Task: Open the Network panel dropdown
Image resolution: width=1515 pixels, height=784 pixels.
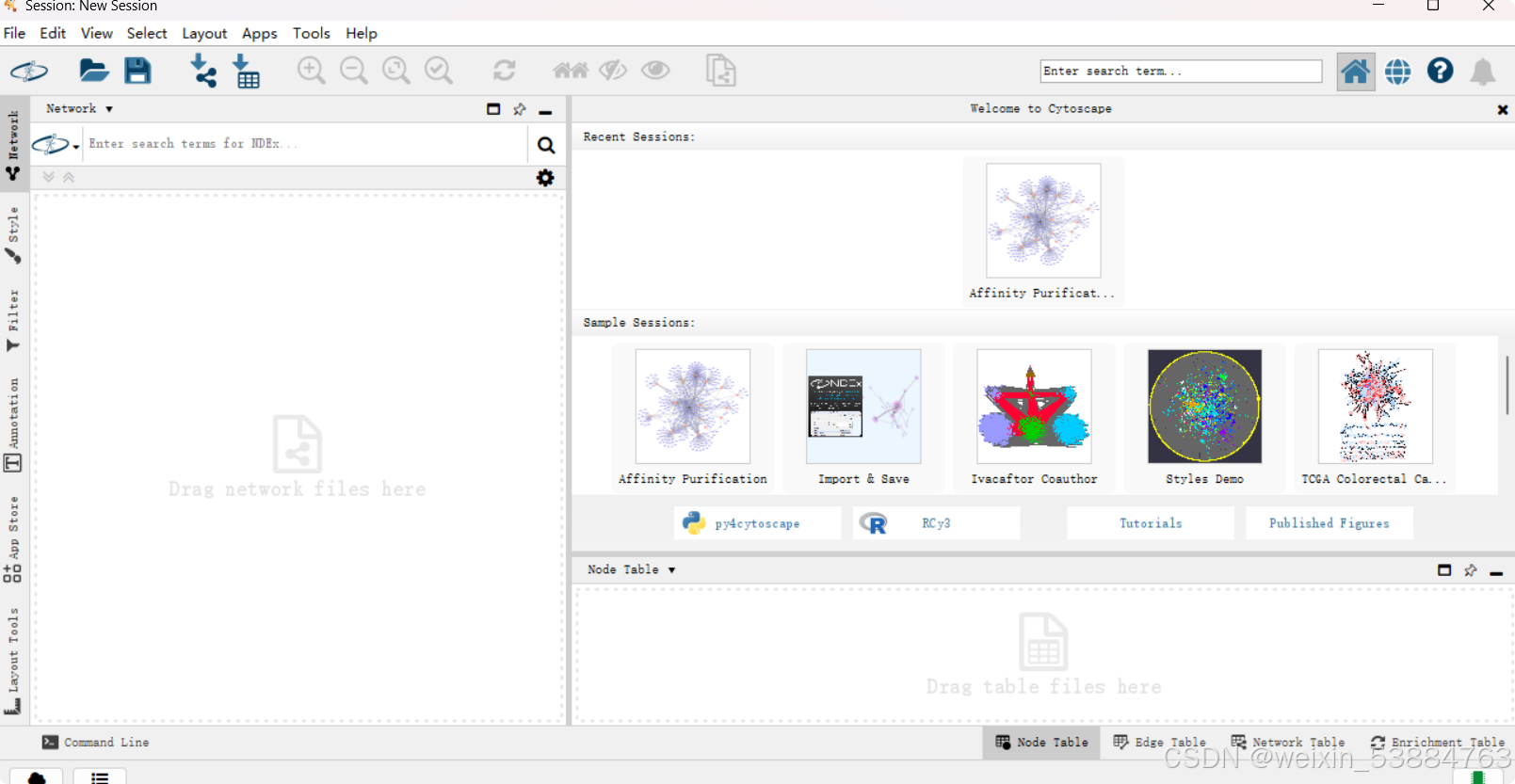Action: [x=79, y=108]
